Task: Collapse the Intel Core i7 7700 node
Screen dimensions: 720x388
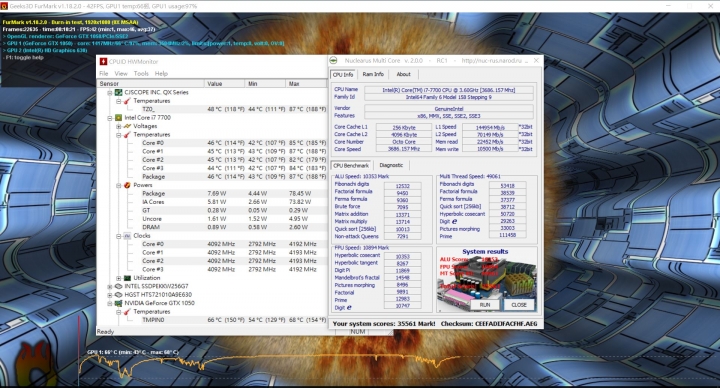Action: tap(110, 118)
